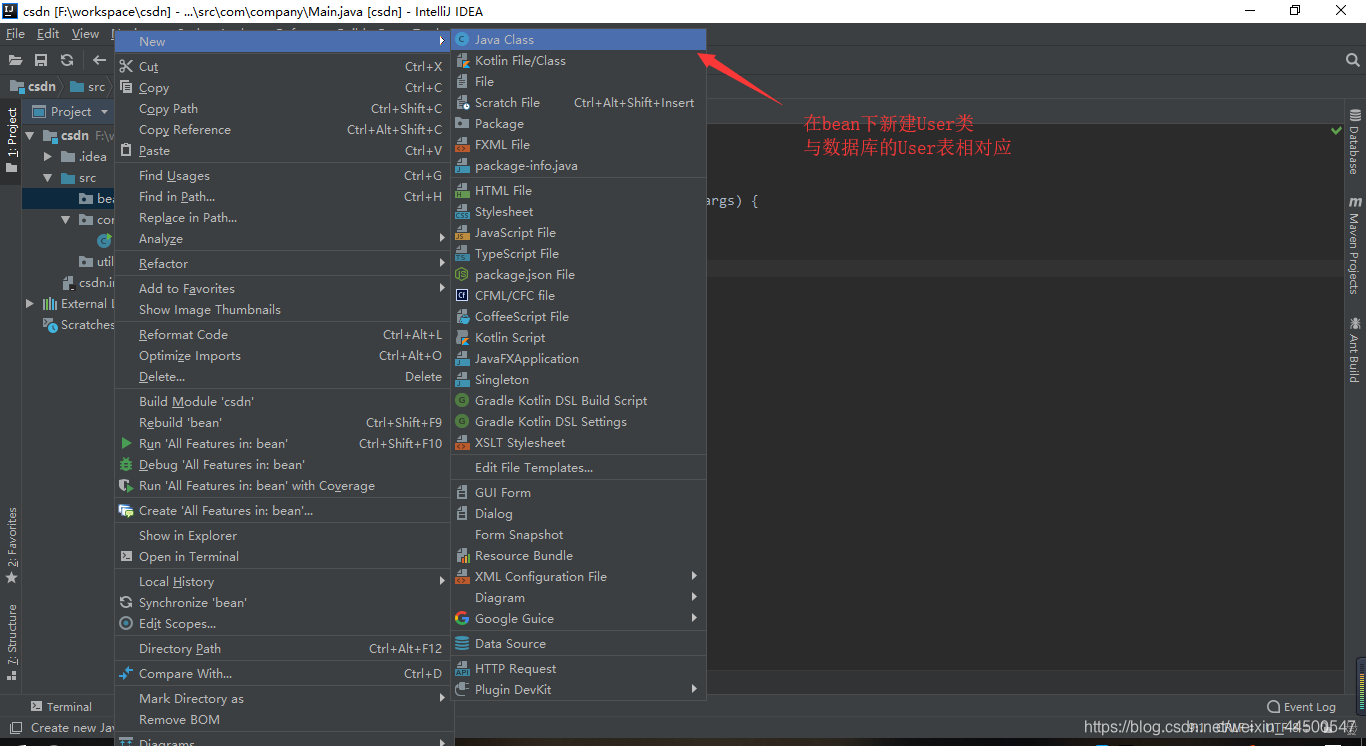The width and height of the screenshot is (1366, 746).
Task: Click the green Run icon for bean
Action: (126, 443)
